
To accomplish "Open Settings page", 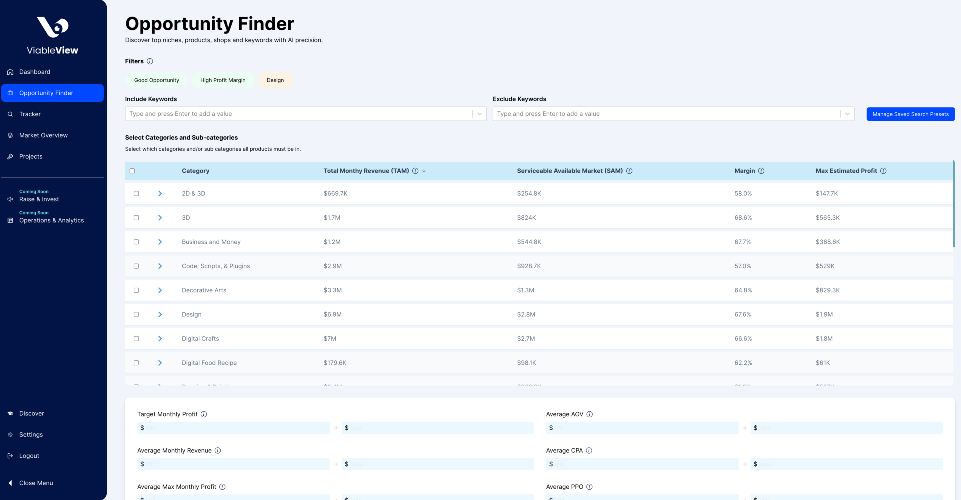I will [31, 434].
